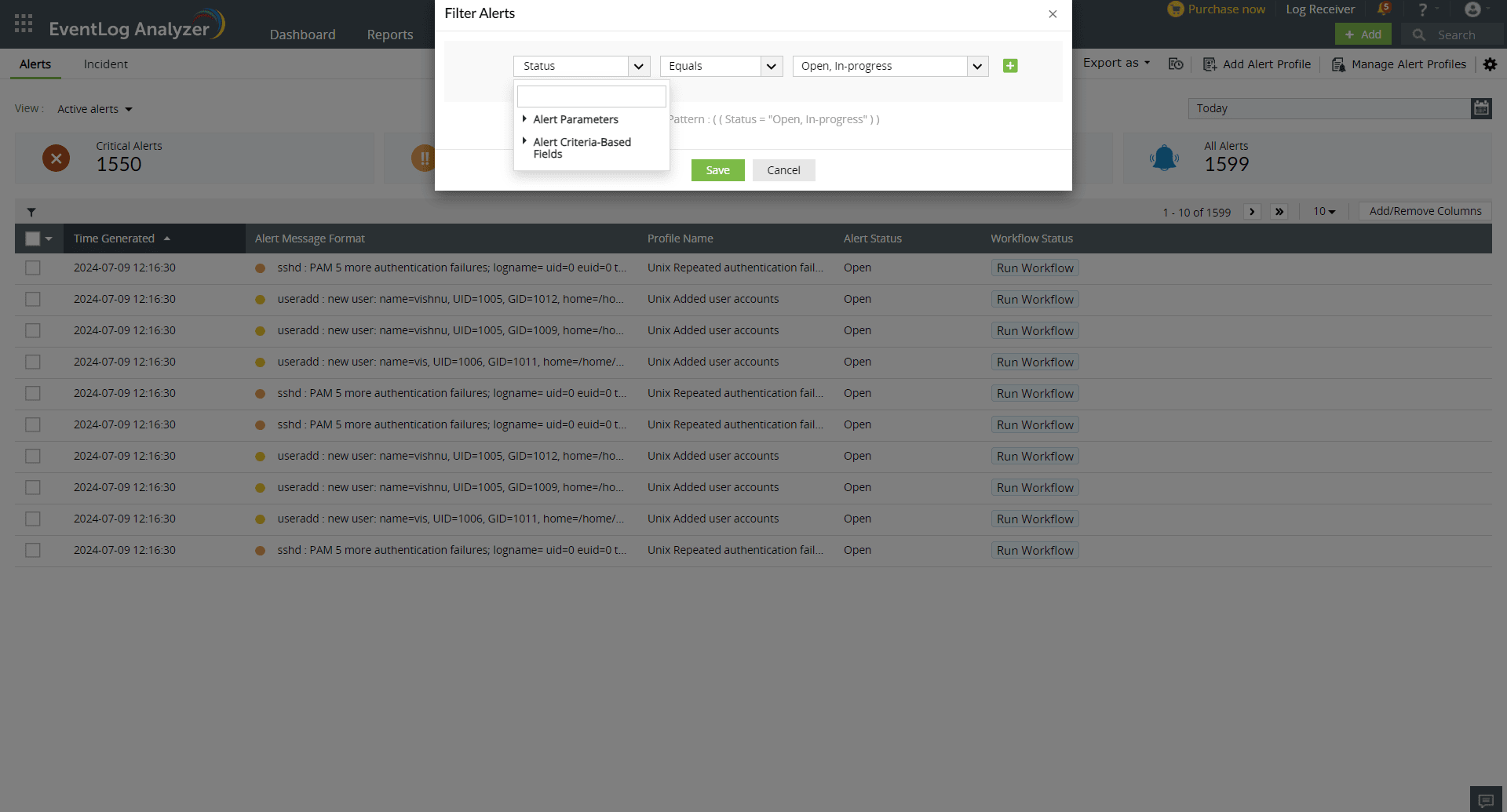Save the alert filter
1507x812 pixels.
click(x=717, y=169)
